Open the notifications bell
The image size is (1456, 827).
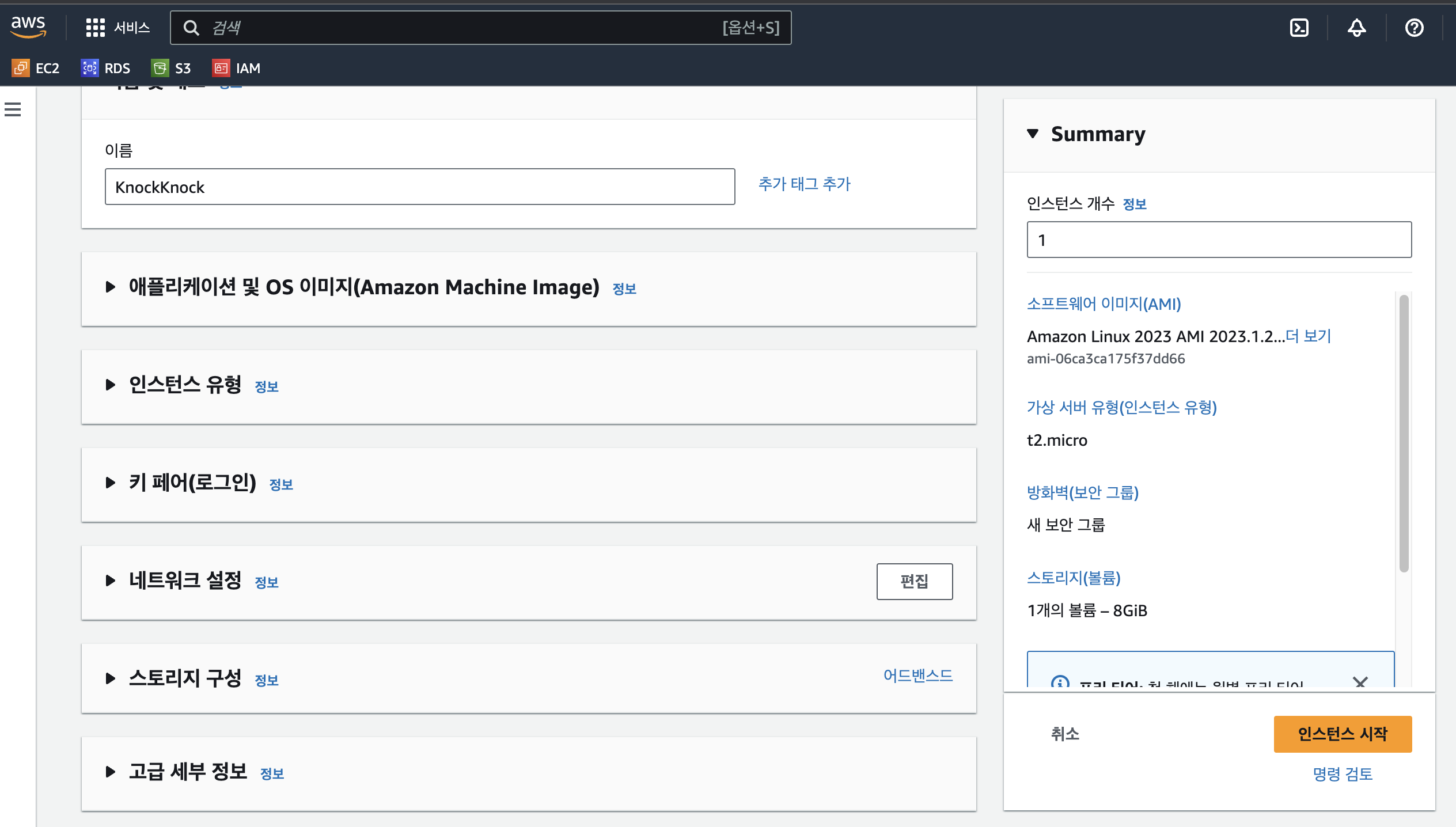pos(1356,28)
